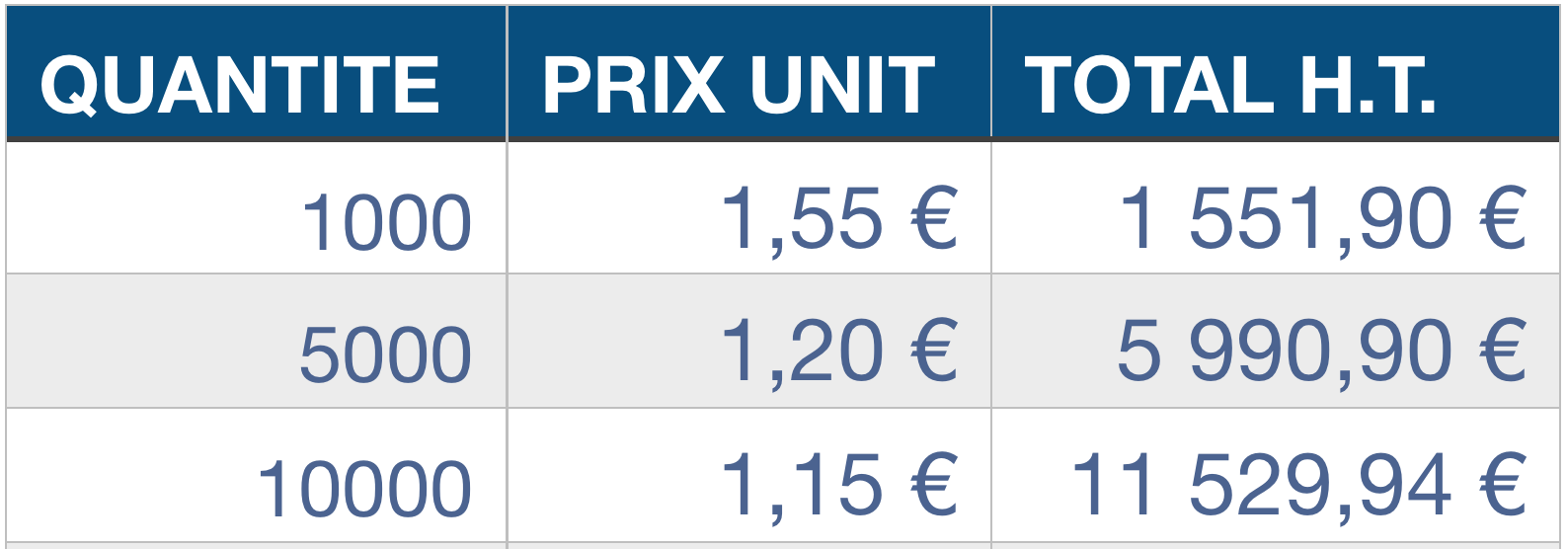1568x549 pixels.
Task: Click the euro symbol after 5 990,90
Action: pyautogui.click(x=1503, y=352)
